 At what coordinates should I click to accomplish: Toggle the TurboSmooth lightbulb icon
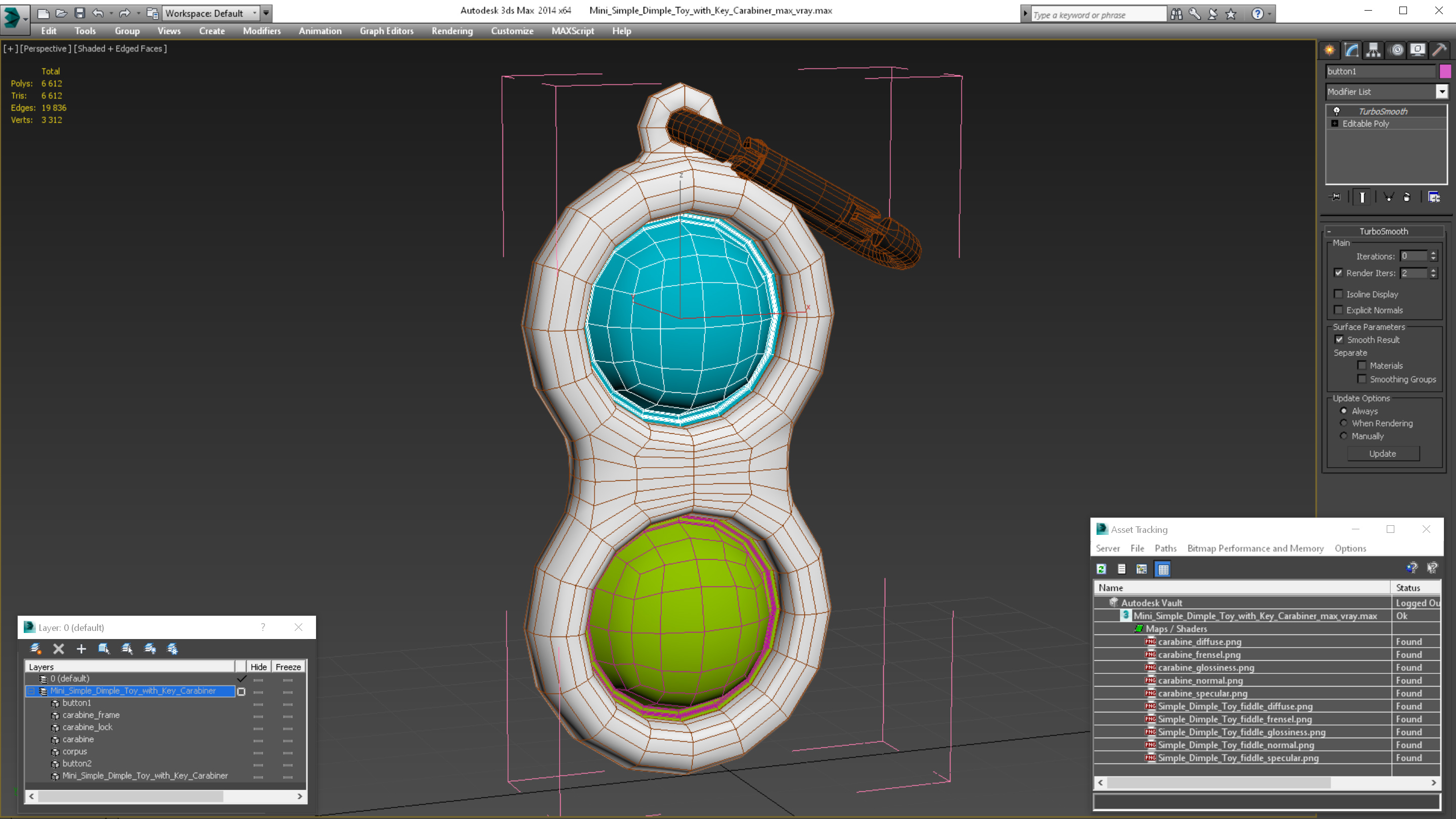pyautogui.click(x=1336, y=111)
